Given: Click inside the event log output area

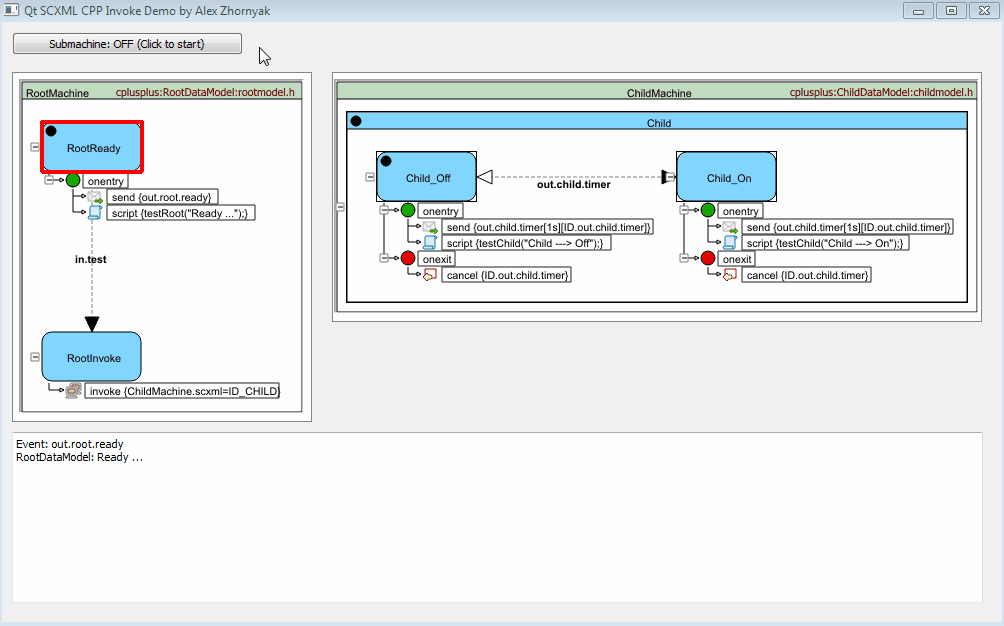Looking at the screenshot, I should (496, 530).
